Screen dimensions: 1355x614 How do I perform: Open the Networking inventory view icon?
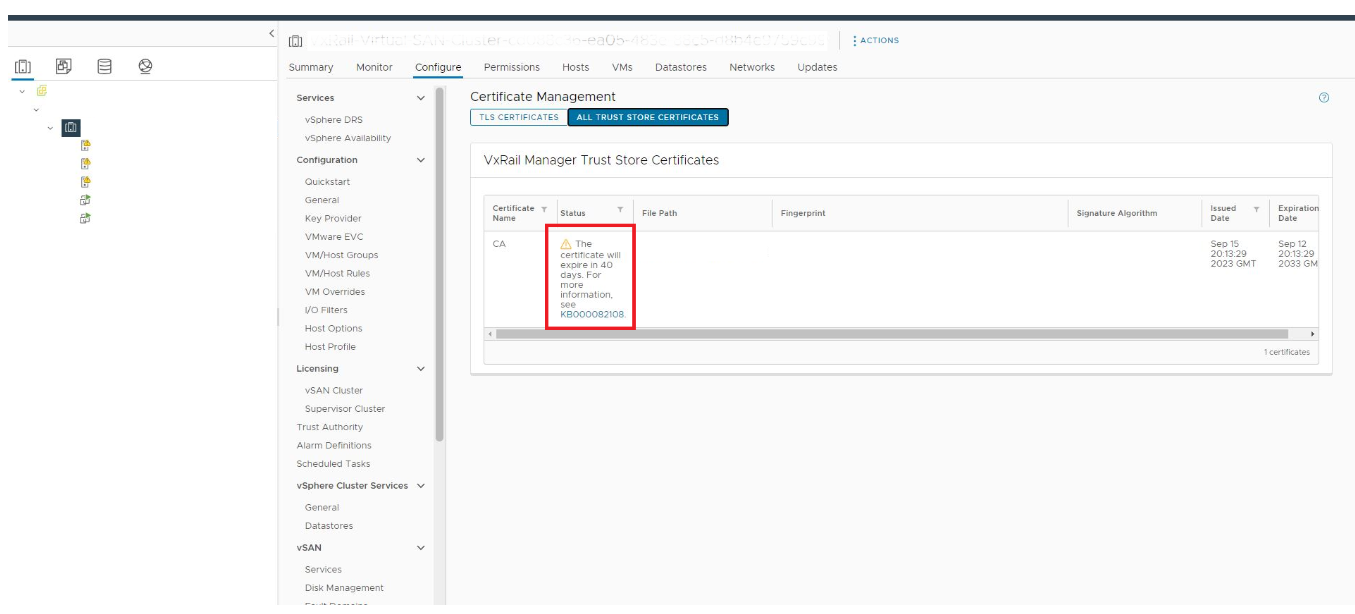tap(145, 67)
